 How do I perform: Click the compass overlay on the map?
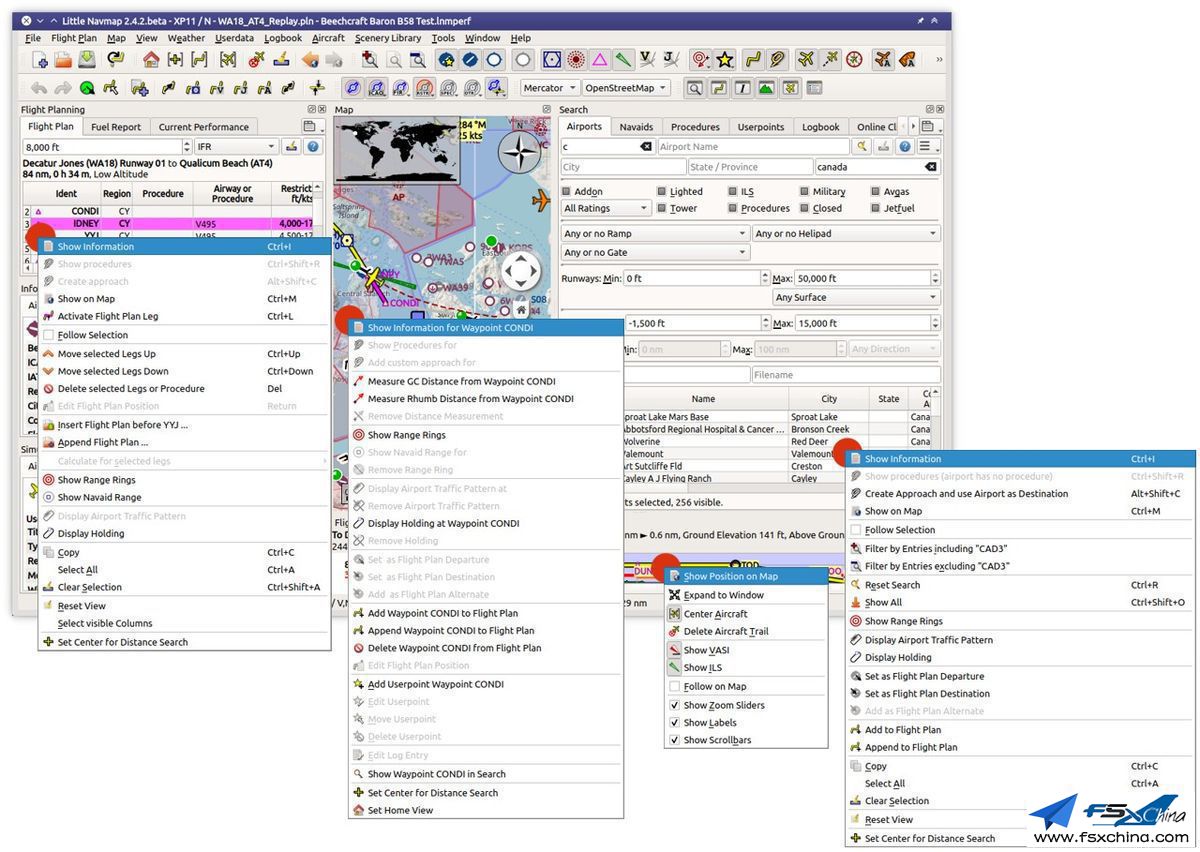coord(520,154)
